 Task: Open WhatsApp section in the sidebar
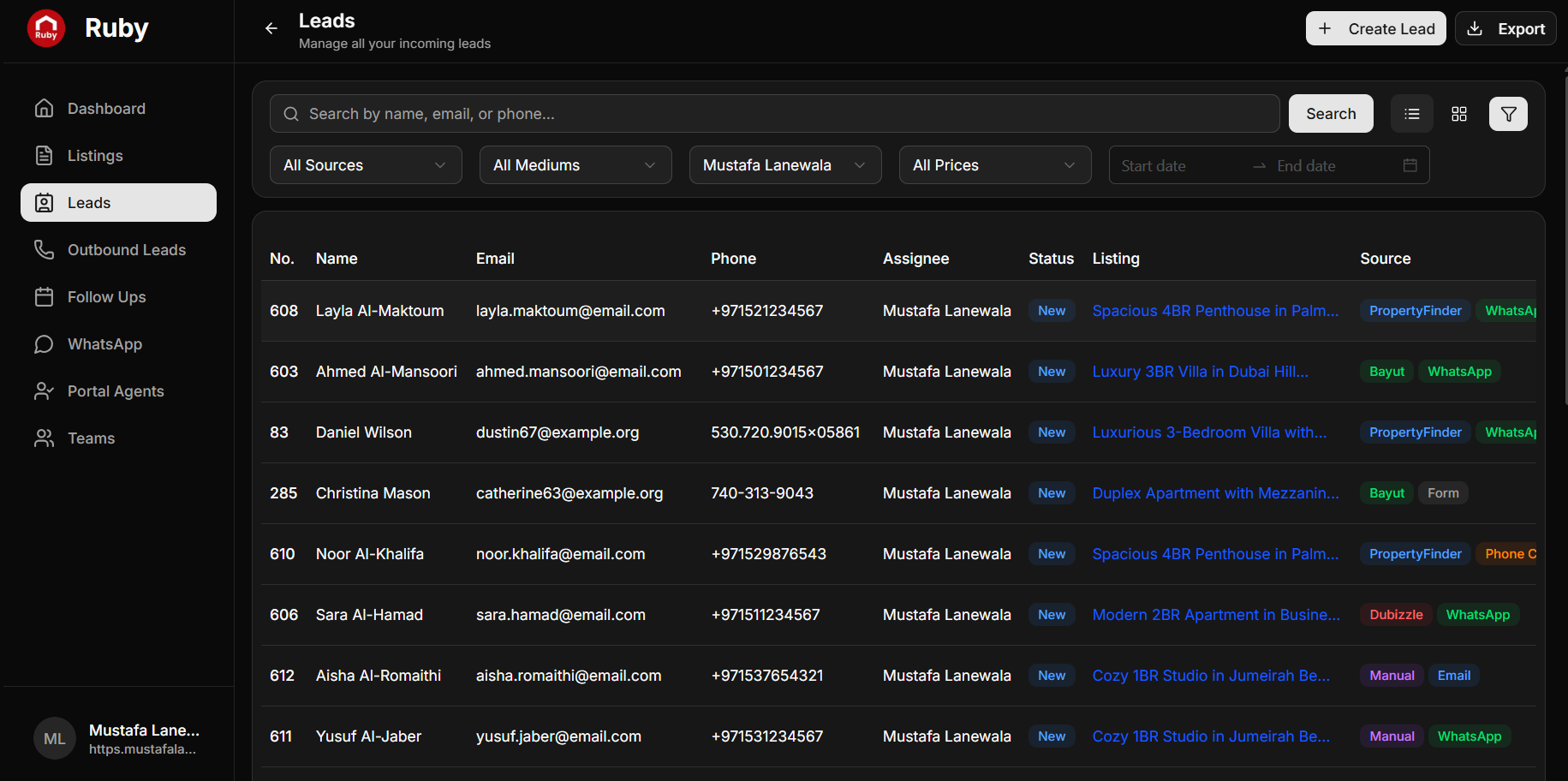[104, 344]
